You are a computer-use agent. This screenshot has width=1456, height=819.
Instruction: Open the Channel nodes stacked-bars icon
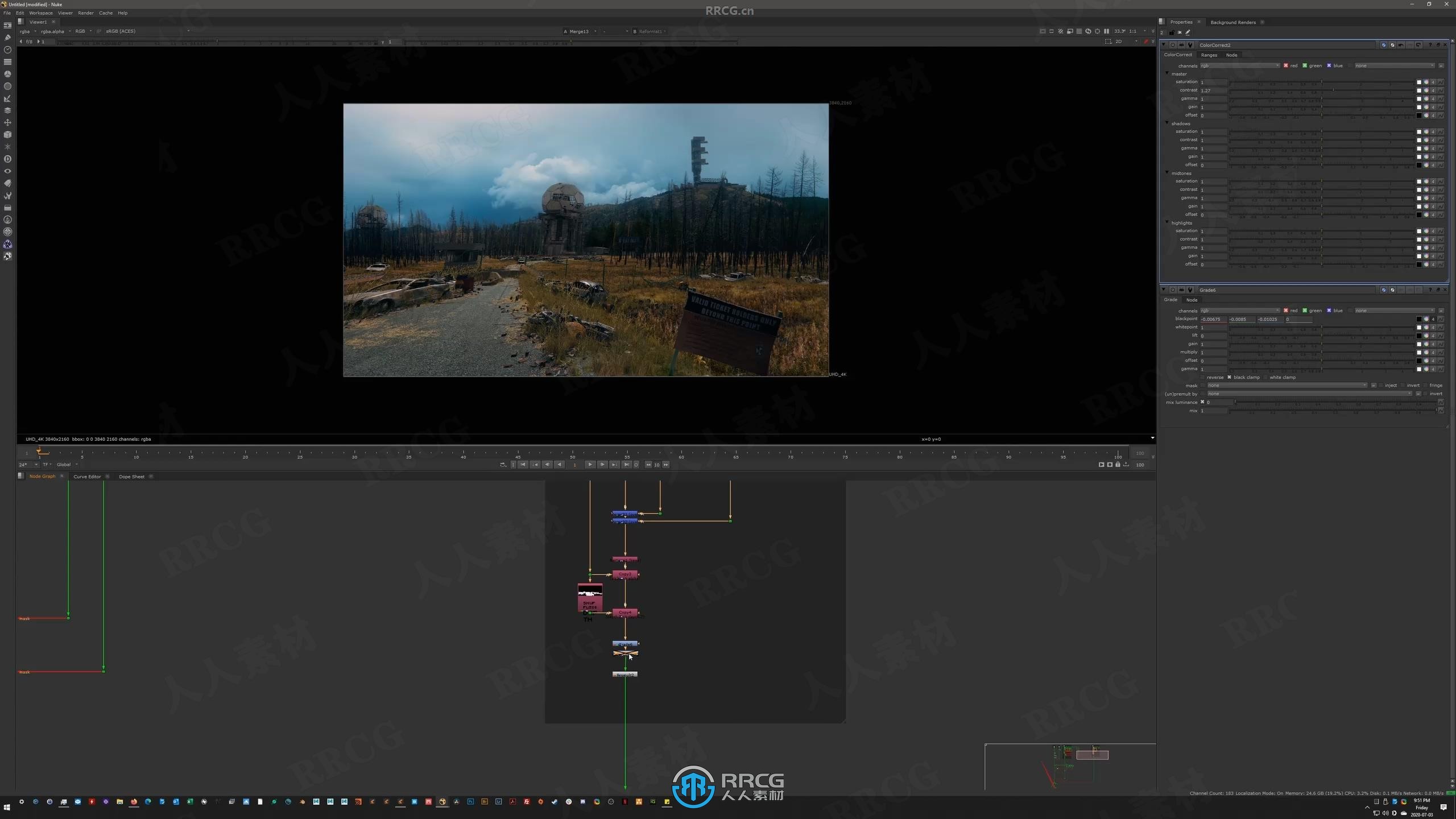(x=7, y=61)
